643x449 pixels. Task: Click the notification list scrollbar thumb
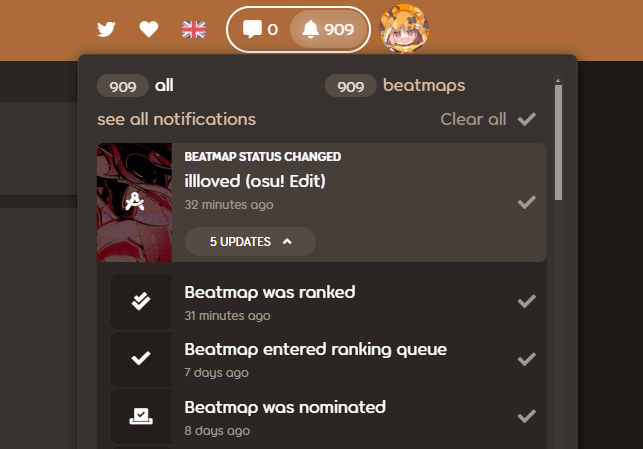click(x=558, y=142)
